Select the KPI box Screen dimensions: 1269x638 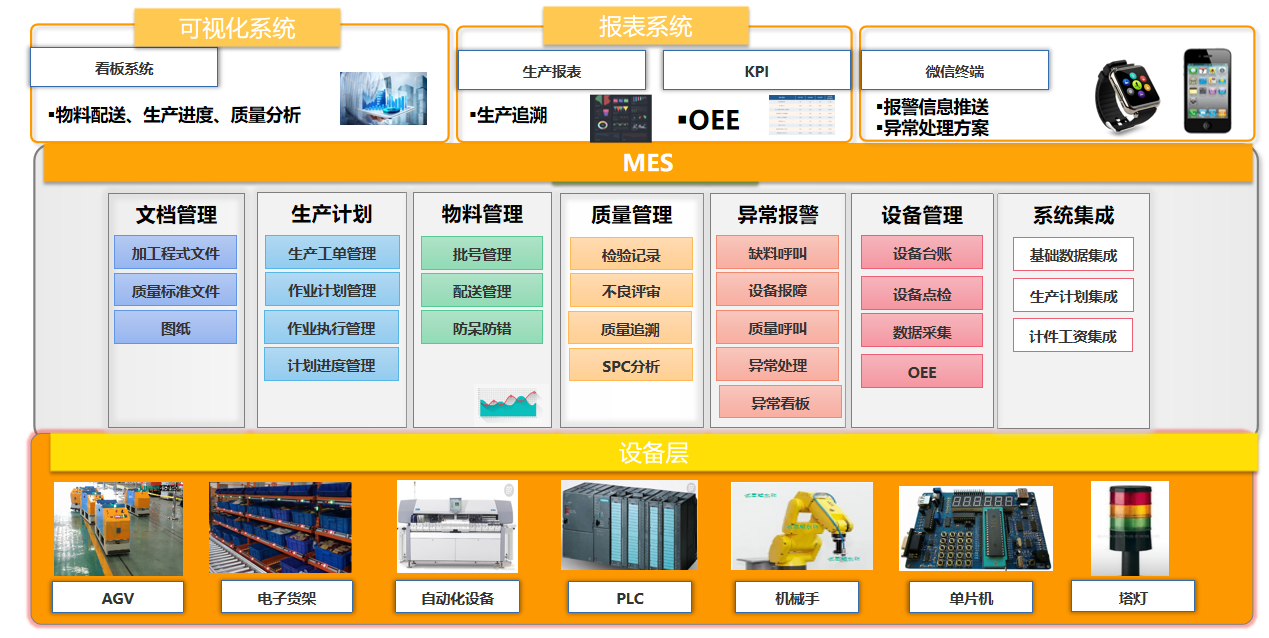pyautogui.click(x=757, y=70)
